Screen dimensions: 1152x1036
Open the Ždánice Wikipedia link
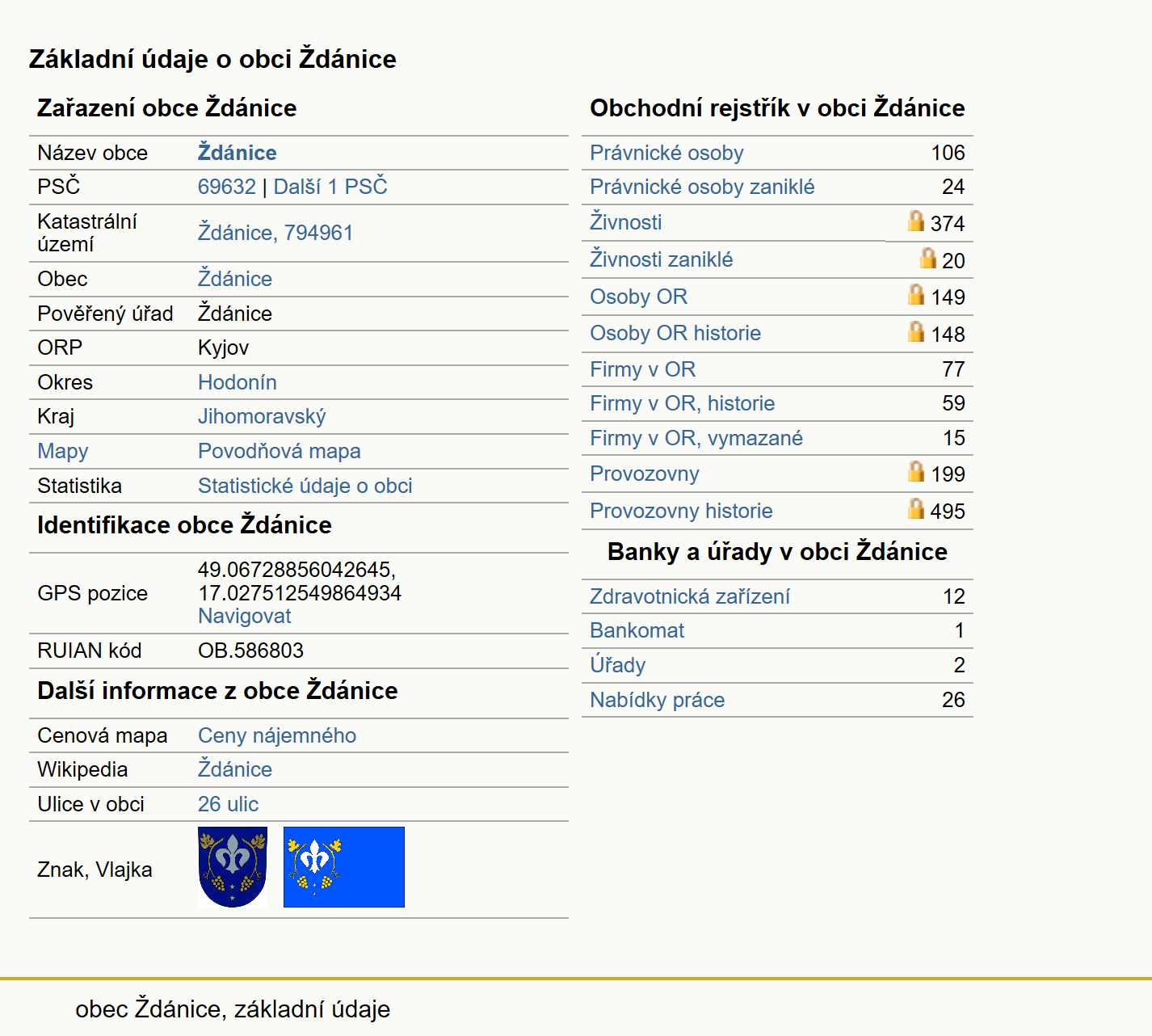pos(235,769)
